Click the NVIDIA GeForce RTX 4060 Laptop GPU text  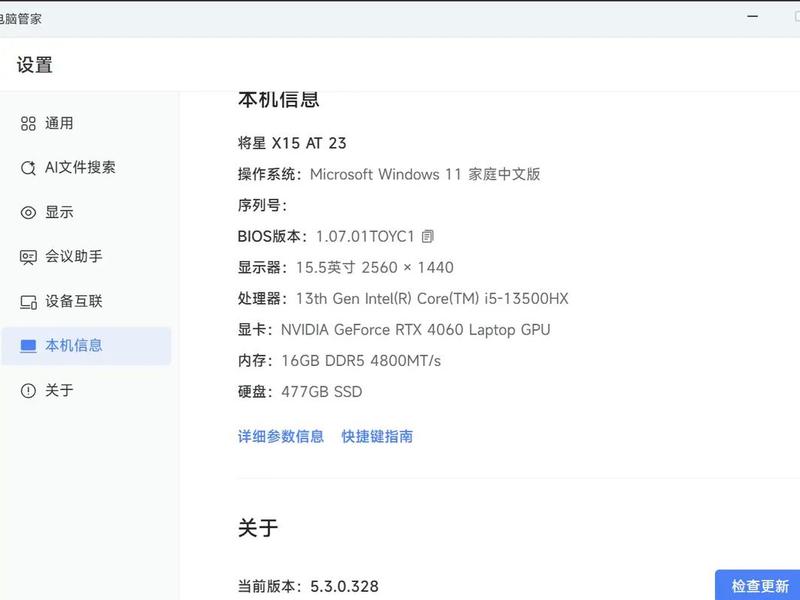415,330
